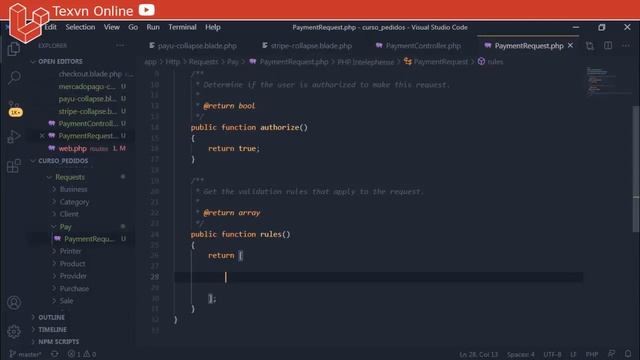
Task: Open editor more actions ellipsis
Action: [x=626, y=46]
